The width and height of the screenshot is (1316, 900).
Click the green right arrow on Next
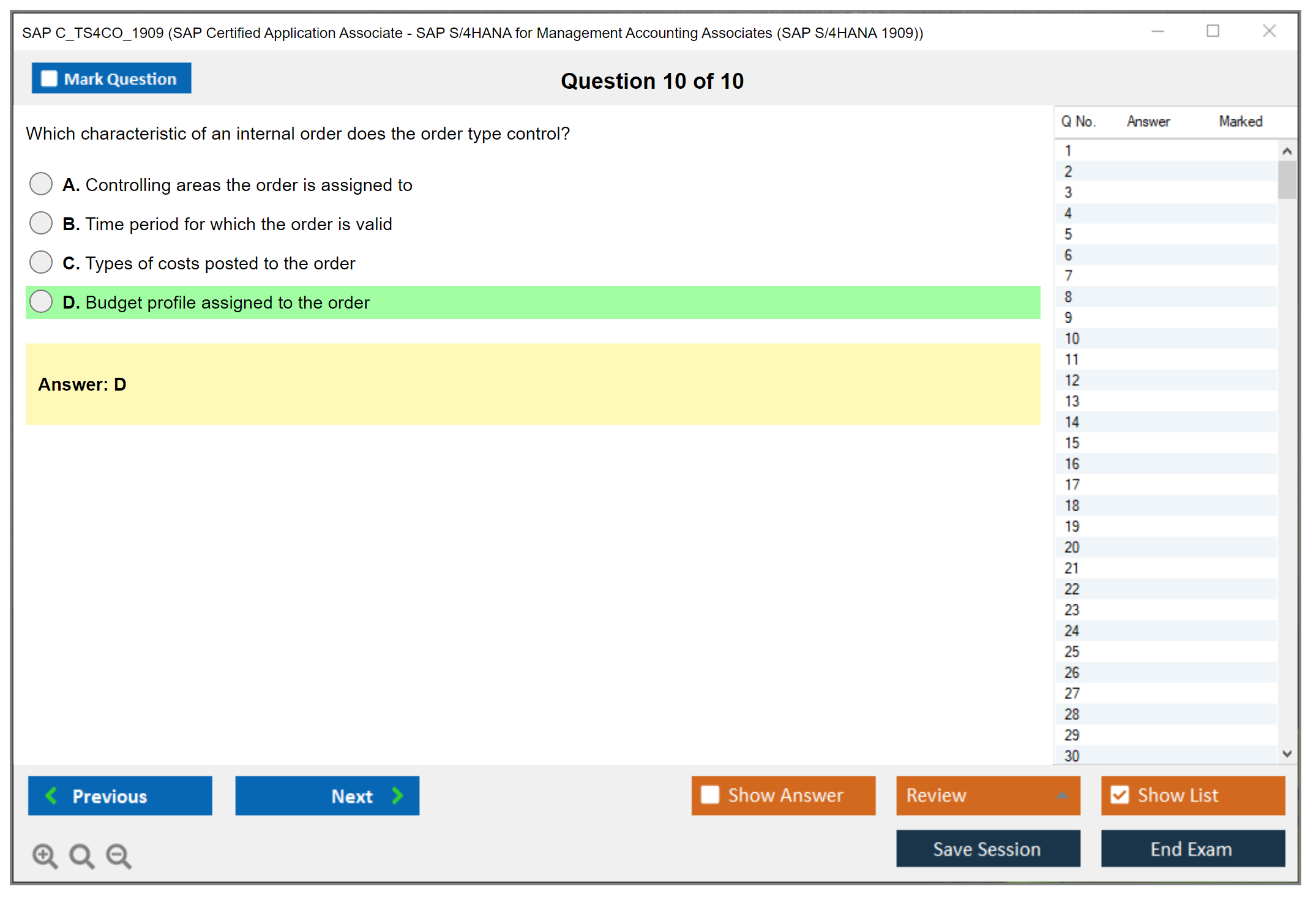(x=397, y=795)
